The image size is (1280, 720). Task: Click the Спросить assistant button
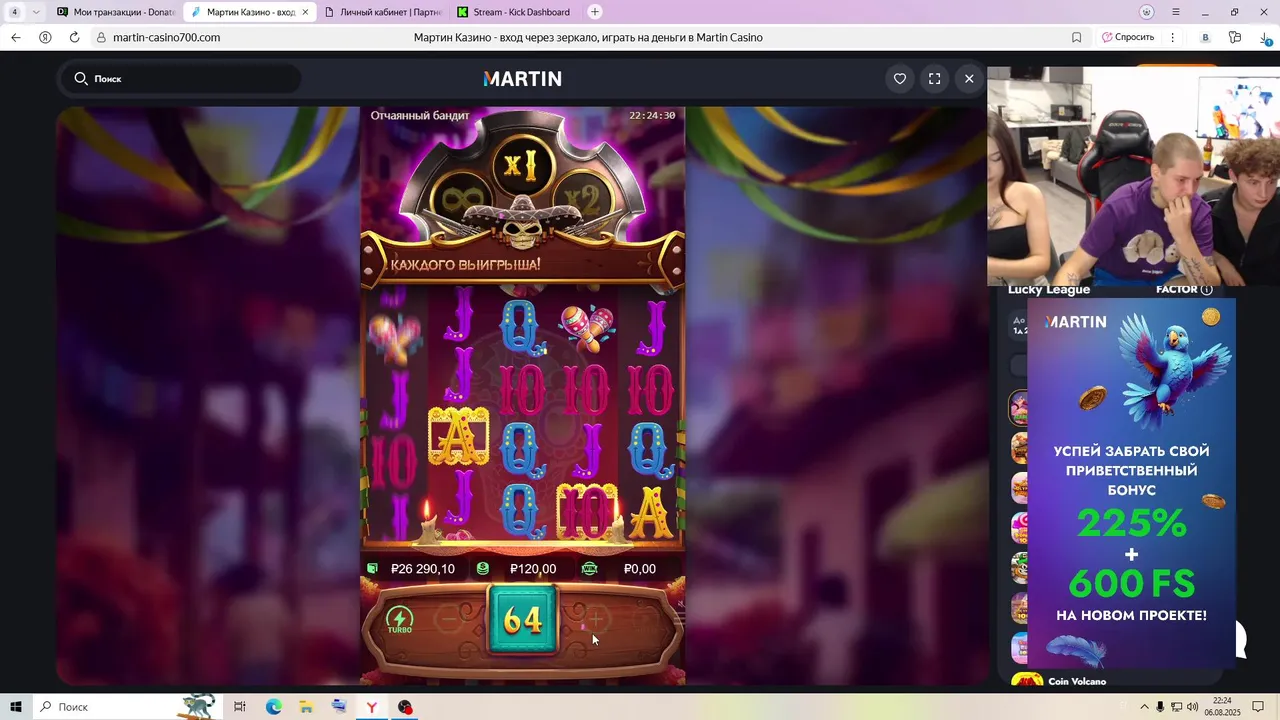click(1128, 37)
